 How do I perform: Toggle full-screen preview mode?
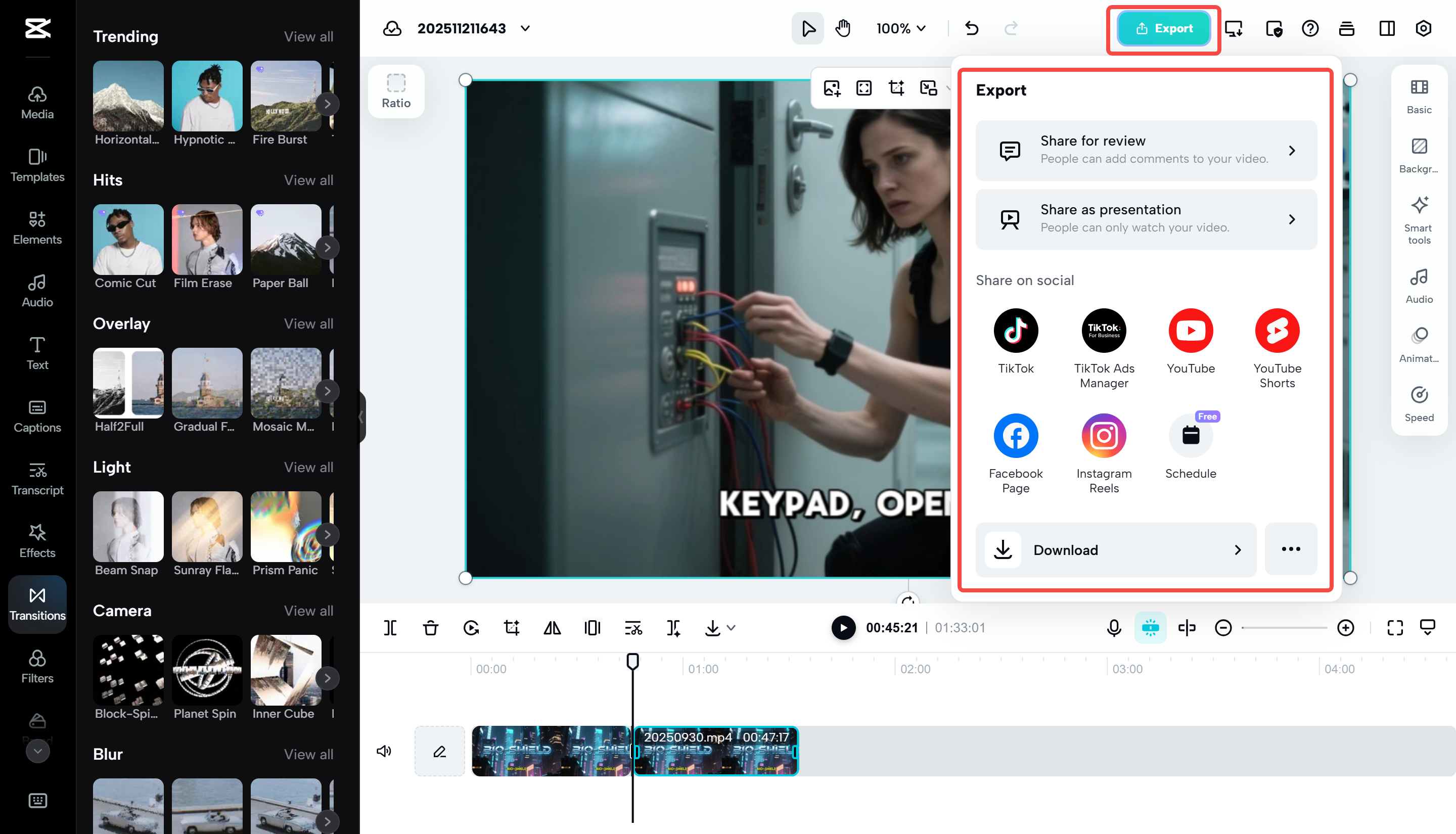1395,628
